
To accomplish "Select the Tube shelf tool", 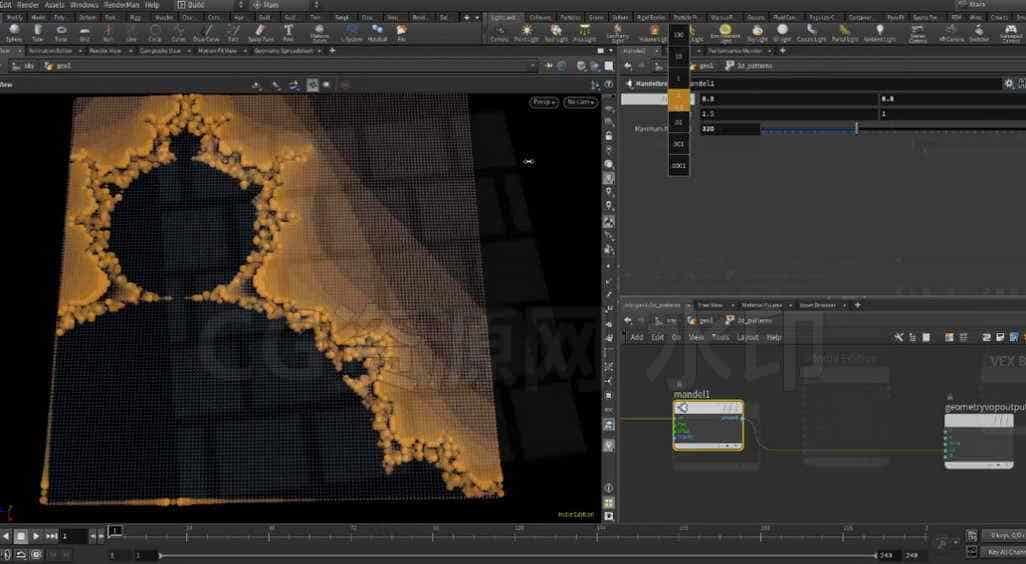I will coord(37,33).
